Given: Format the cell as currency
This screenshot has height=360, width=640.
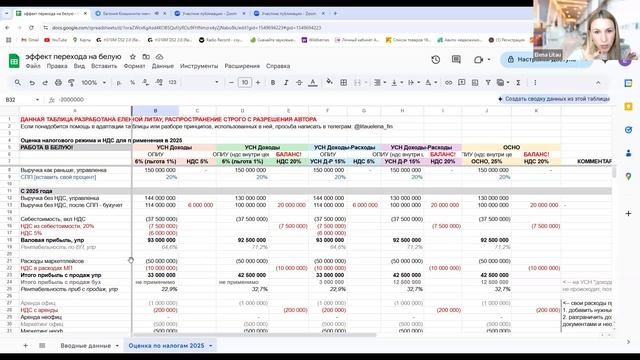Looking at the screenshot, I should (119, 82).
